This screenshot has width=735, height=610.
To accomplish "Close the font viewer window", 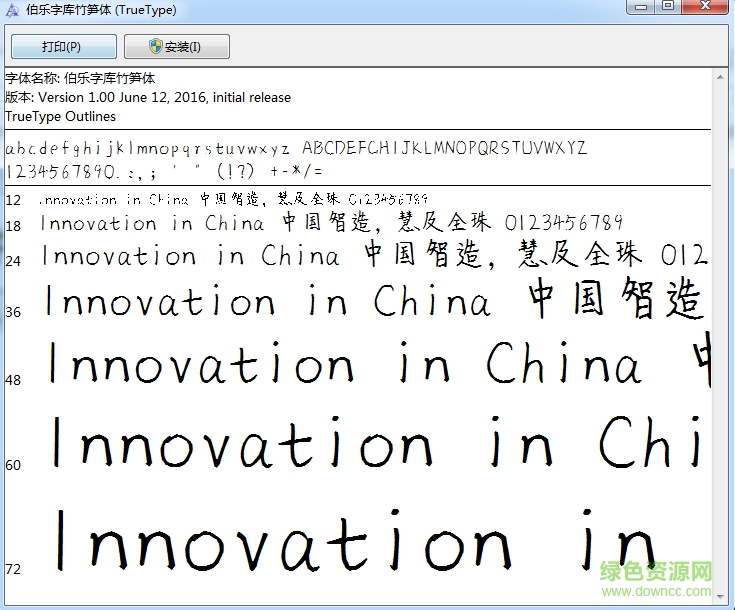I will pos(705,7).
